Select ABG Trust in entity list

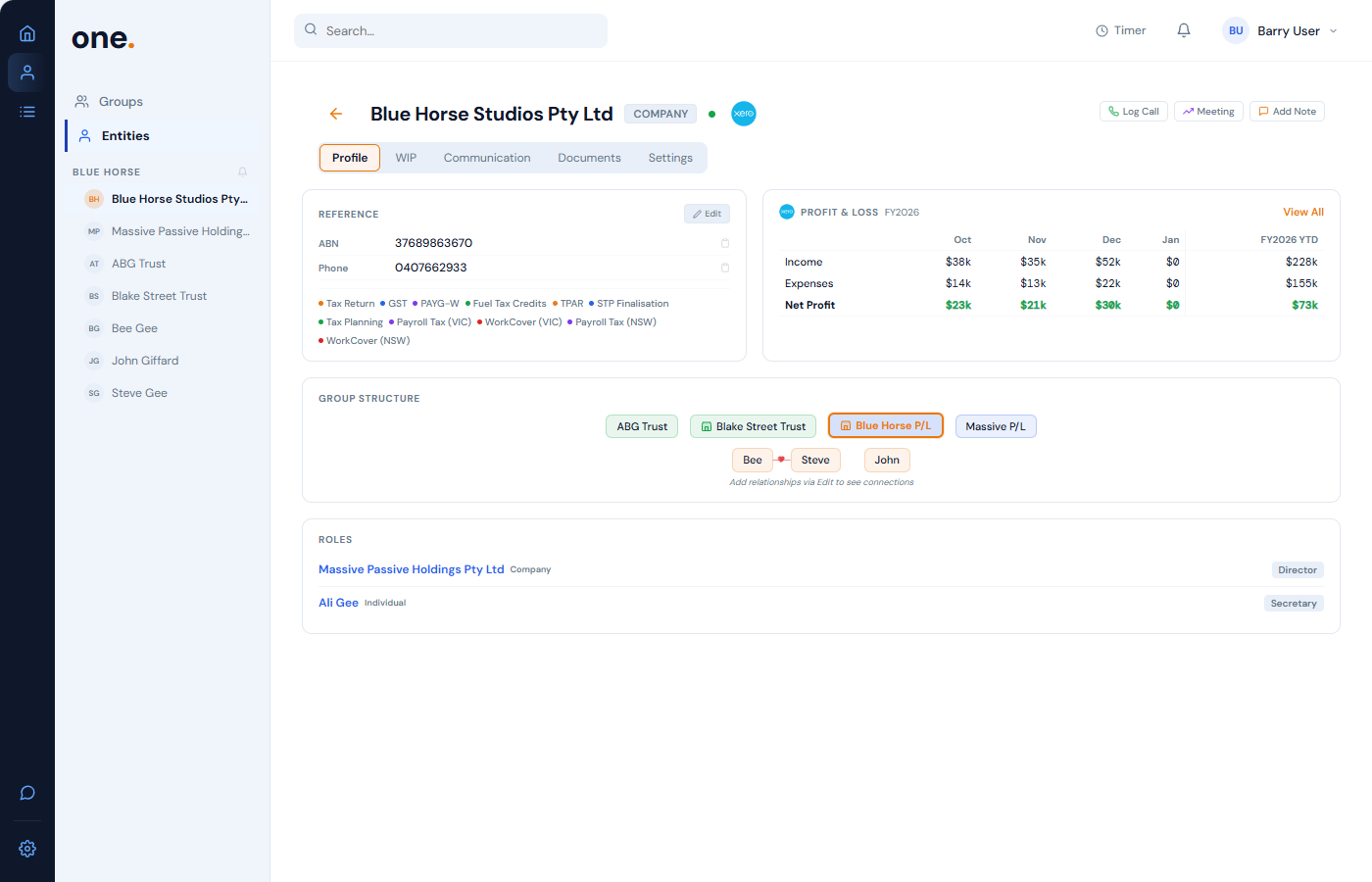pyautogui.click(x=166, y=264)
